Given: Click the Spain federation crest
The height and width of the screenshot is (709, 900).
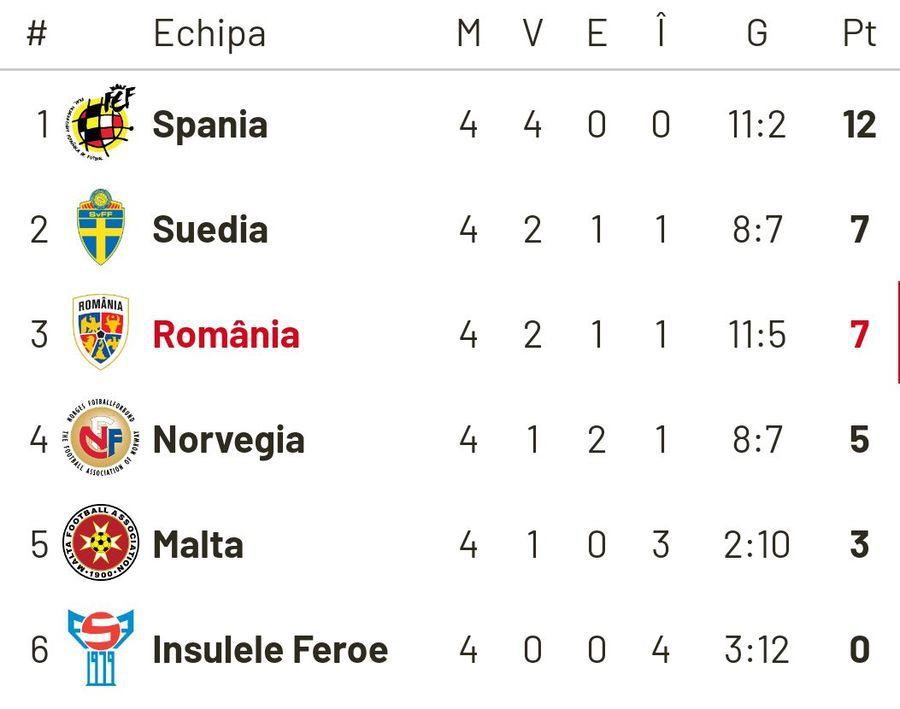Looking at the screenshot, I should coord(102,124).
